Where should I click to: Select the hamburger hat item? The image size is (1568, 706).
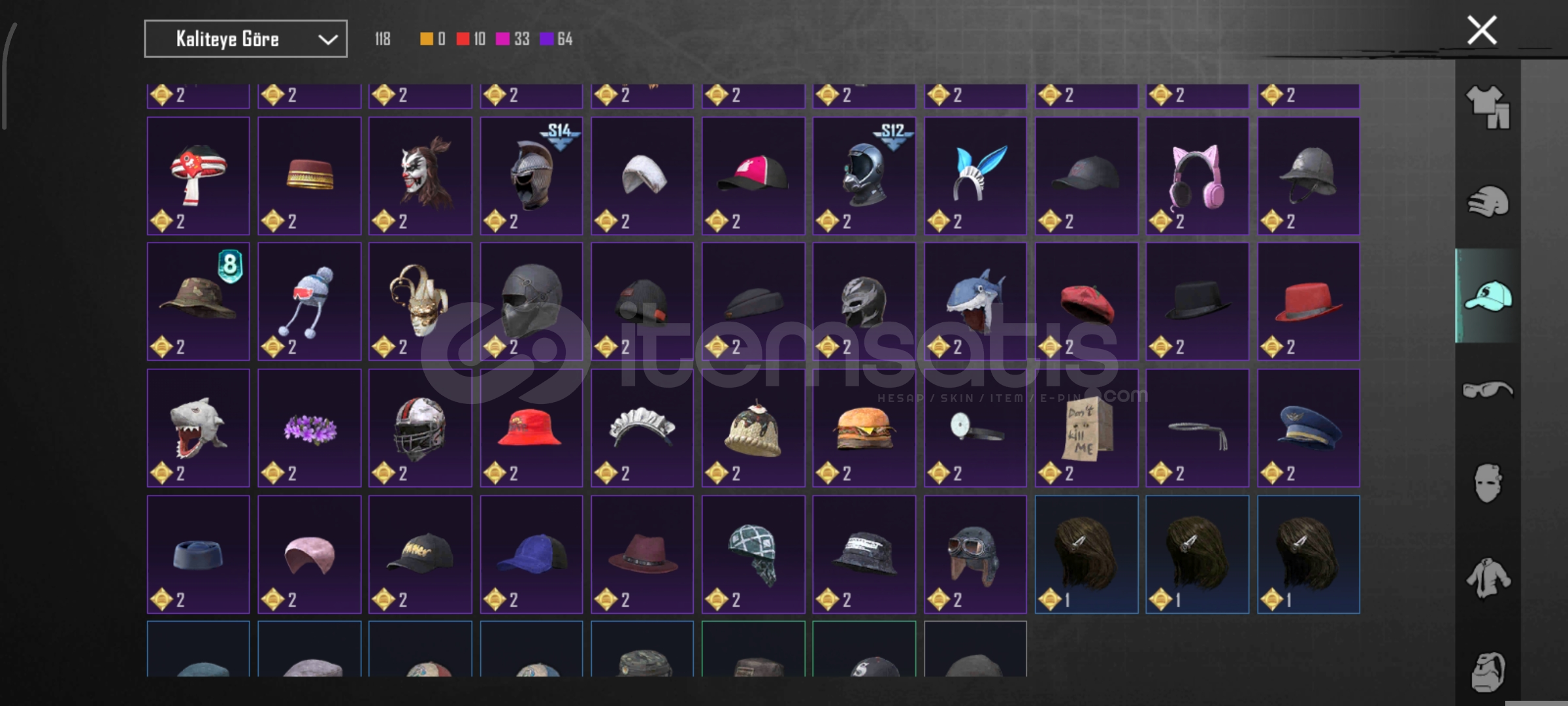pos(864,428)
